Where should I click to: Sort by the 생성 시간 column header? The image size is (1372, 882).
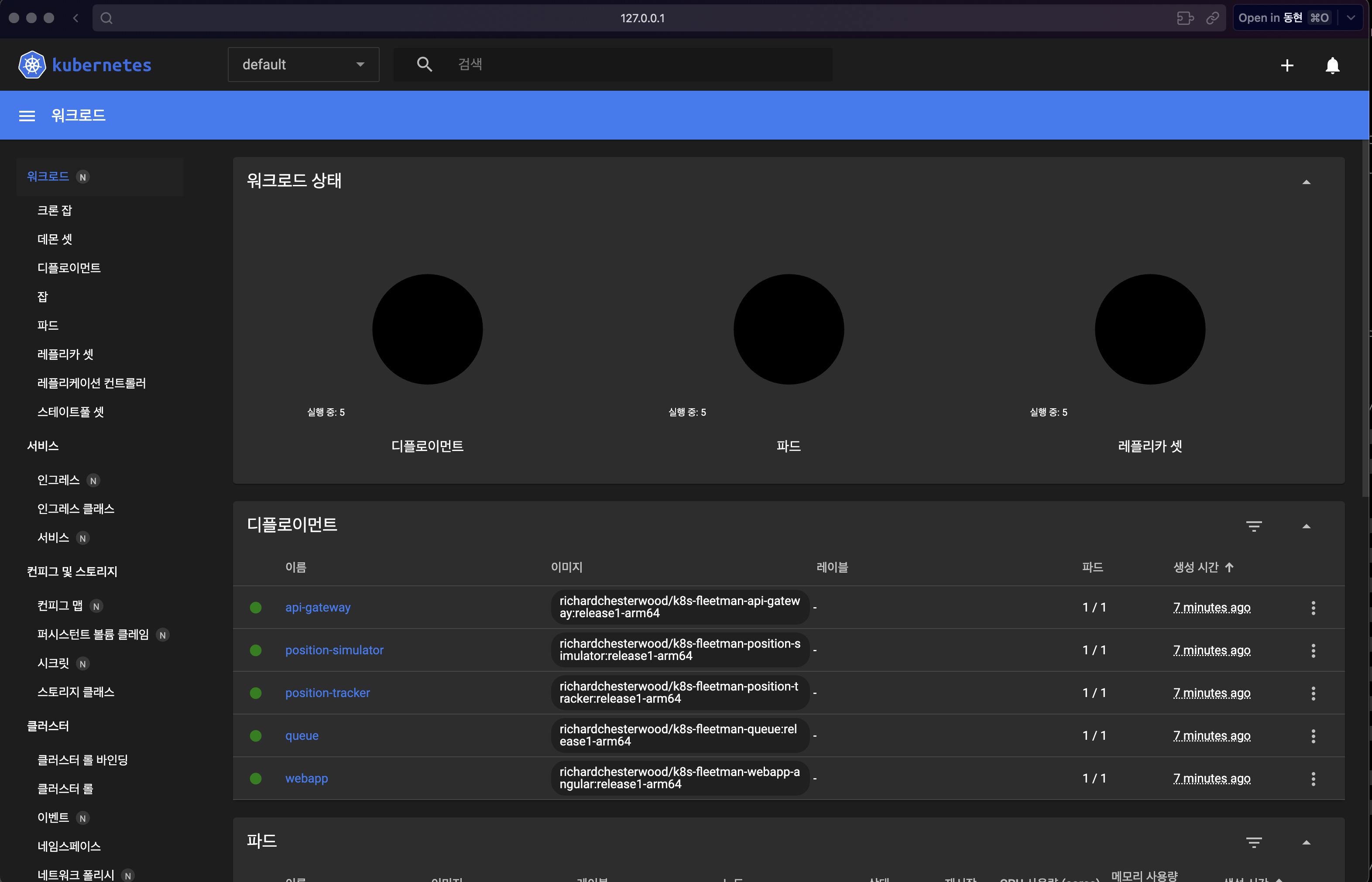coord(1196,567)
